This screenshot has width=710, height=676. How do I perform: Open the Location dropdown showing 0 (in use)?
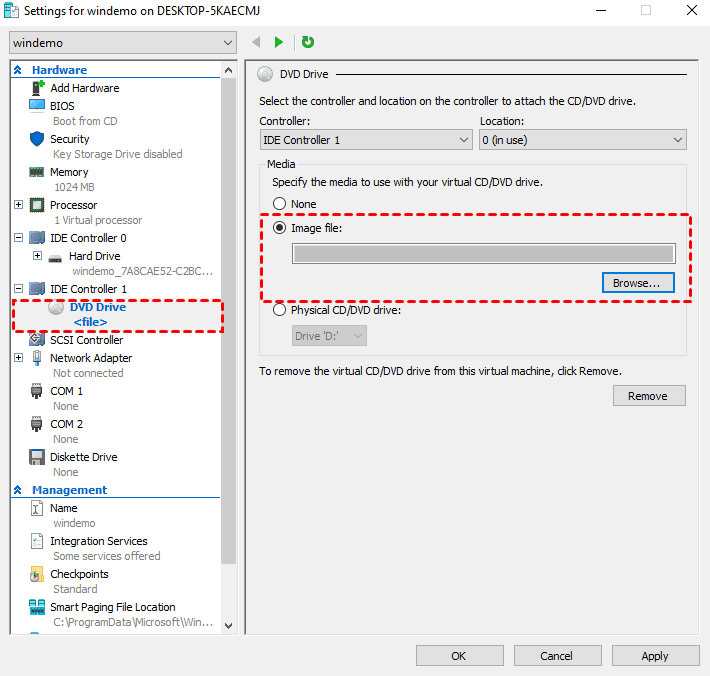pyautogui.click(x=583, y=140)
